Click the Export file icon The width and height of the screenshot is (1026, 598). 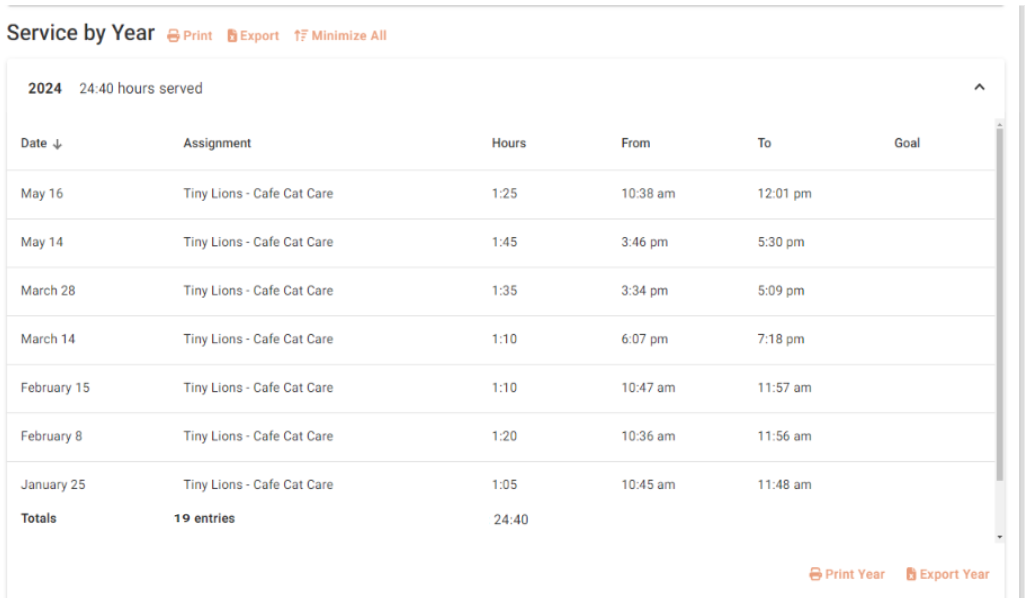(232, 36)
